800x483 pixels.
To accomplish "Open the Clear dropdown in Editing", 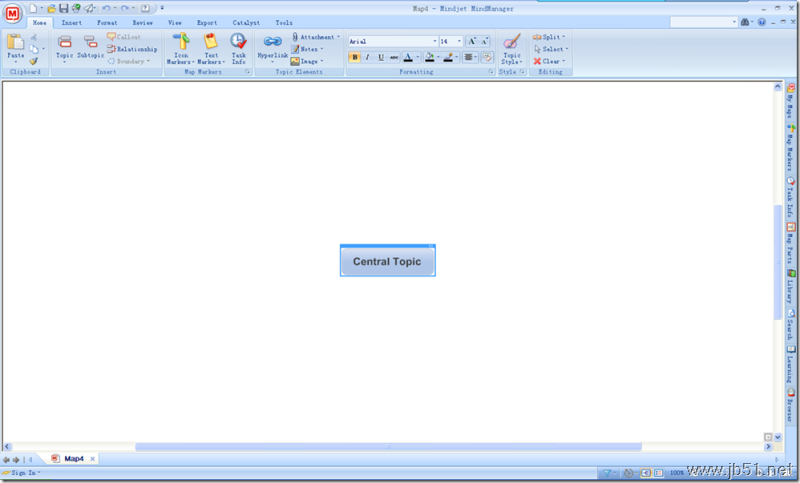I will coord(549,61).
